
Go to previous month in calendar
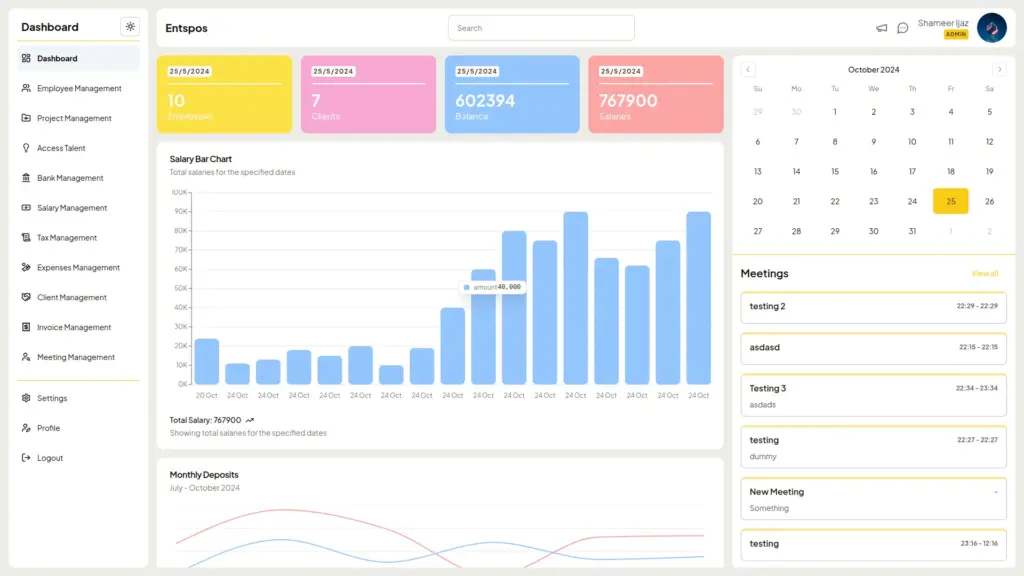pos(748,70)
